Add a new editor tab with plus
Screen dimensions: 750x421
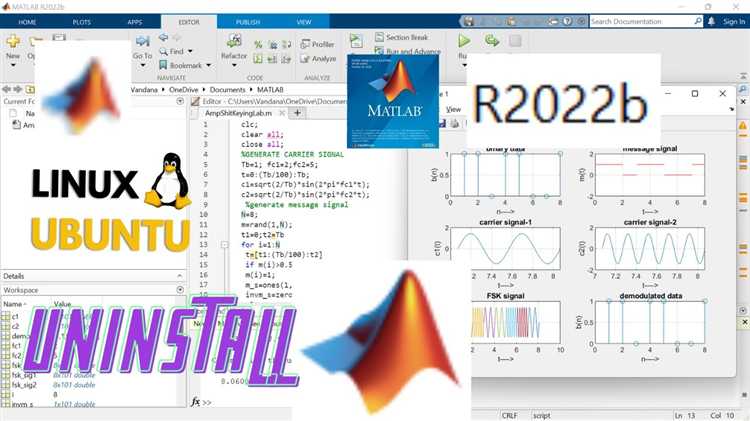297,113
